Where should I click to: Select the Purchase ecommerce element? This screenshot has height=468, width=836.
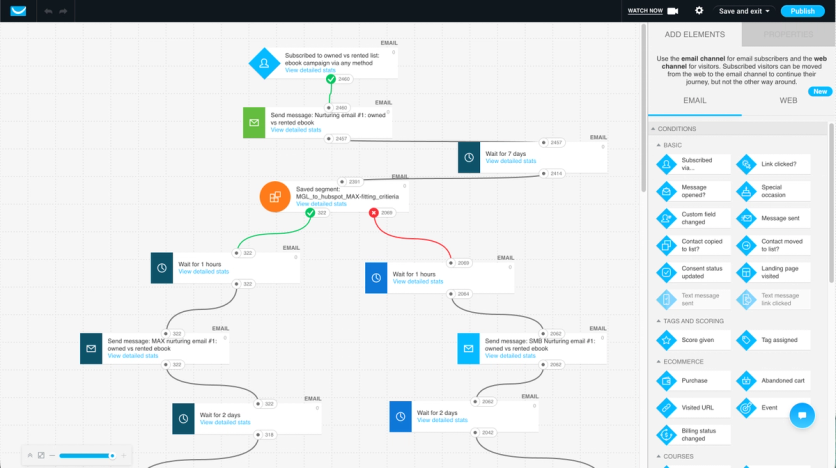click(x=693, y=381)
